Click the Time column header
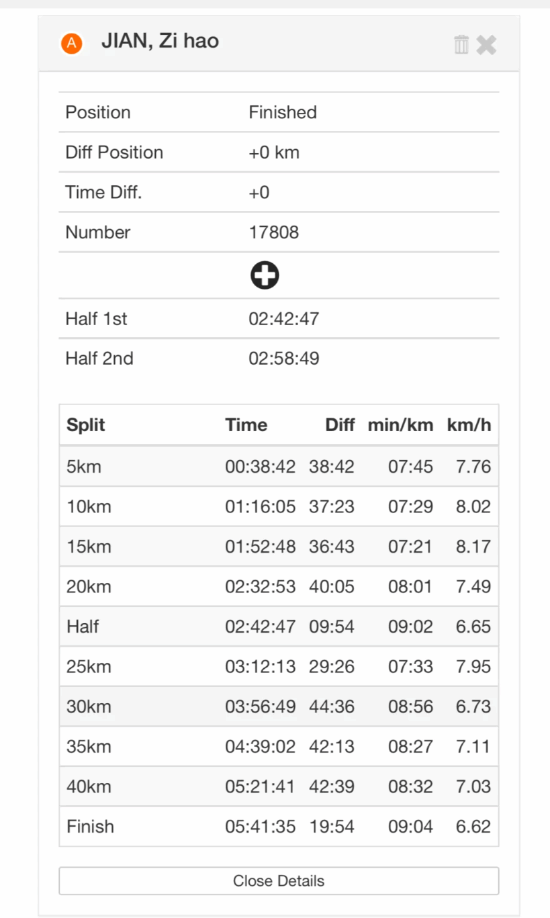This screenshot has height=918, width=550. [246, 425]
